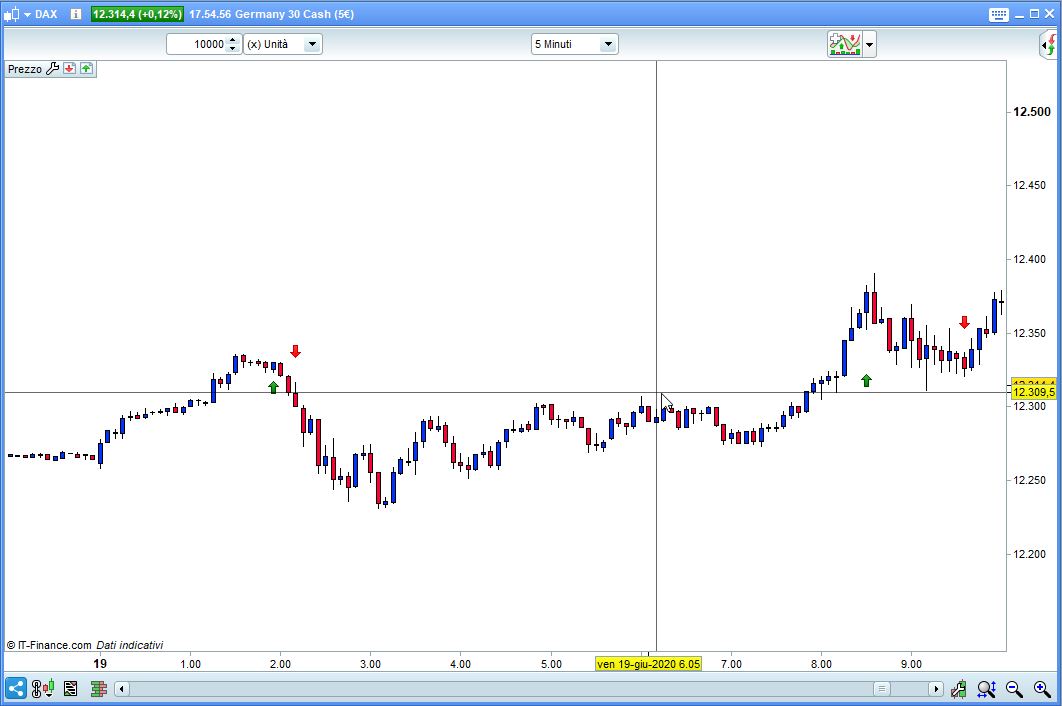Click the DAX instrument info icon
This screenshot has width=1062, height=706.
pos(76,14)
